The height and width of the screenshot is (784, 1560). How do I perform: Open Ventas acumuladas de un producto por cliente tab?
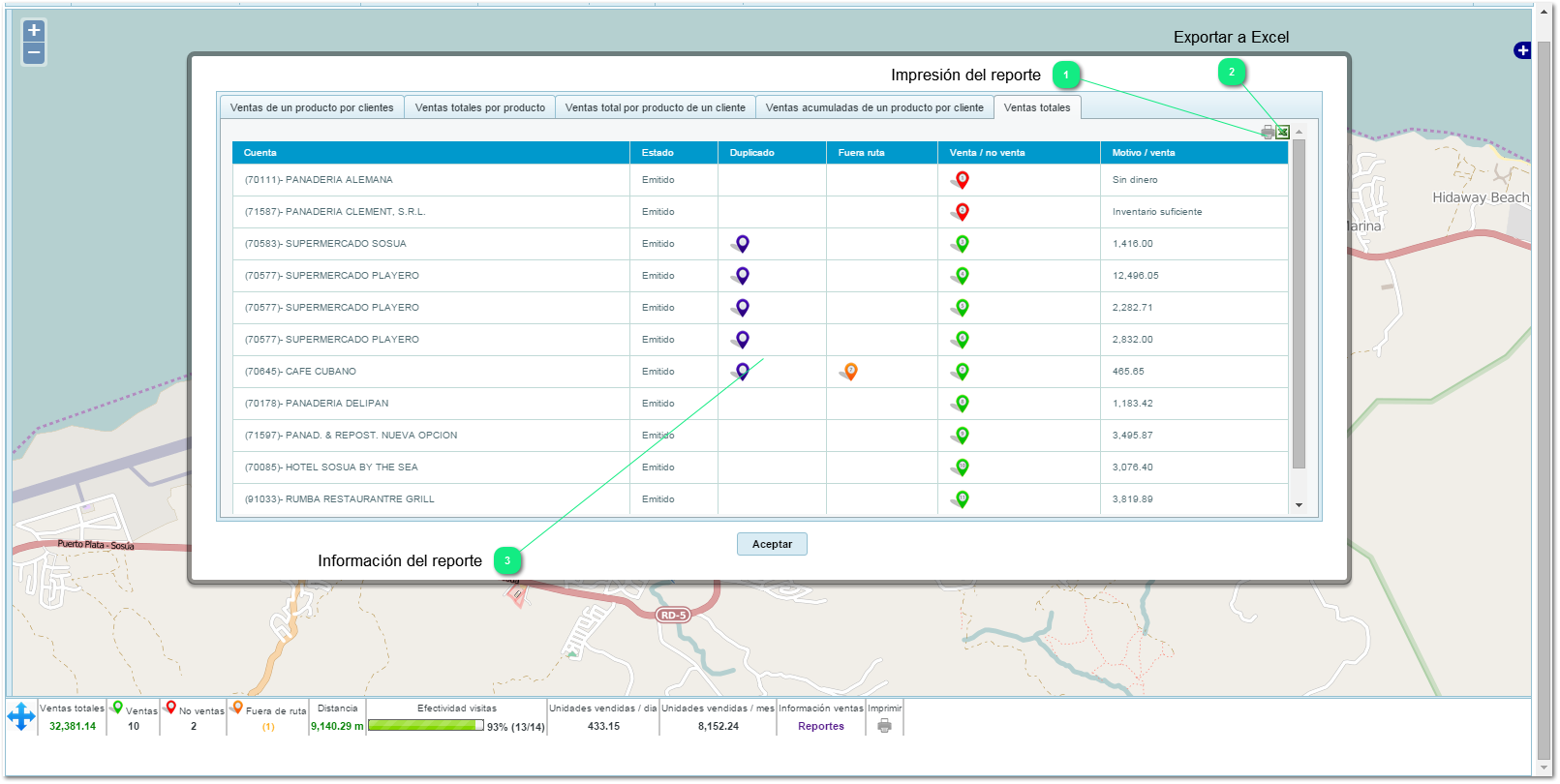pyautogui.click(x=874, y=107)
